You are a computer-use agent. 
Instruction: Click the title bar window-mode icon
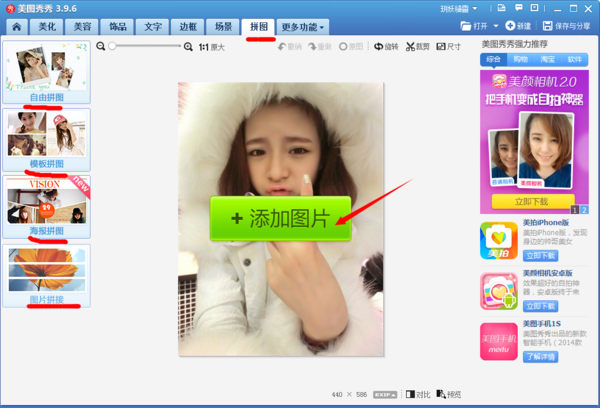tap(535, 8)
